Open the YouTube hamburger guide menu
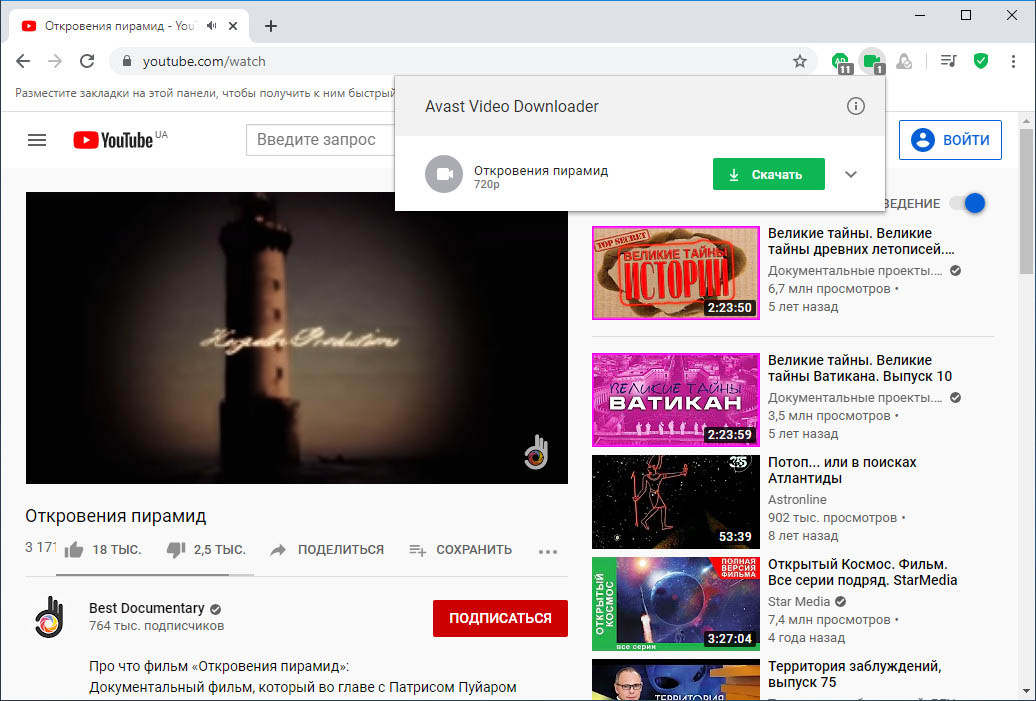 [x=37, y=140]
